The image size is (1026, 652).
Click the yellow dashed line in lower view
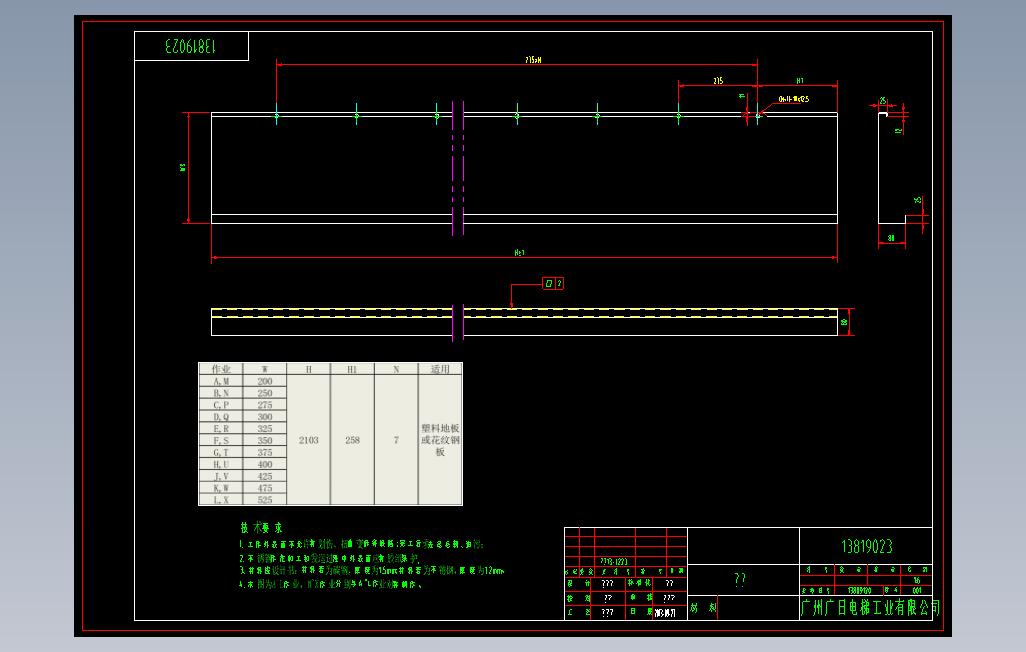tap(524, 313)
